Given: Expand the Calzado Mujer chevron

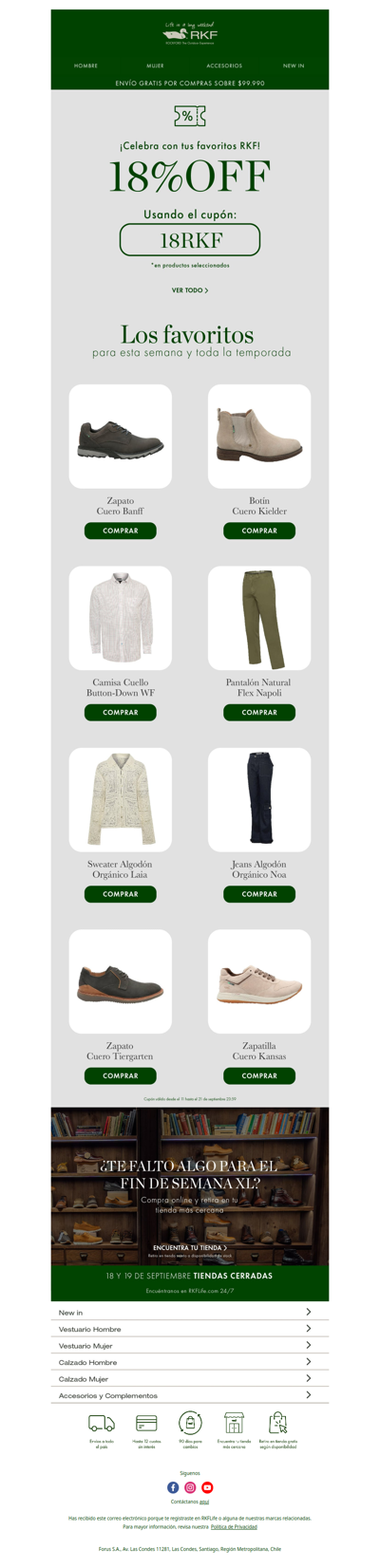Looking at the screenshot, I should pos(309,1378).
